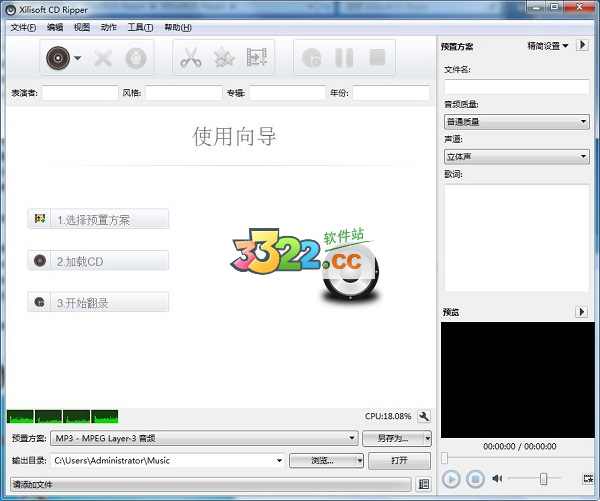The image size is (600, 501).
Task: Click the snapshot icon in preview controls
Action: coord(588,478)
